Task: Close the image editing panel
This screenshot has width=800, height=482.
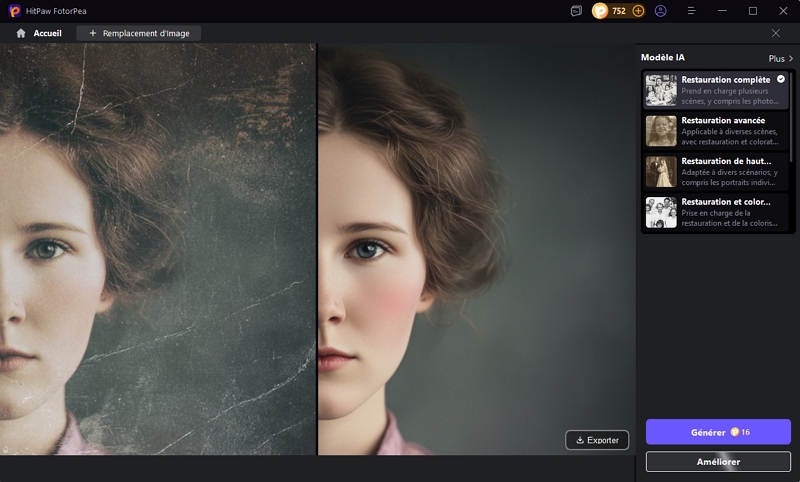Action: point(776,33)
